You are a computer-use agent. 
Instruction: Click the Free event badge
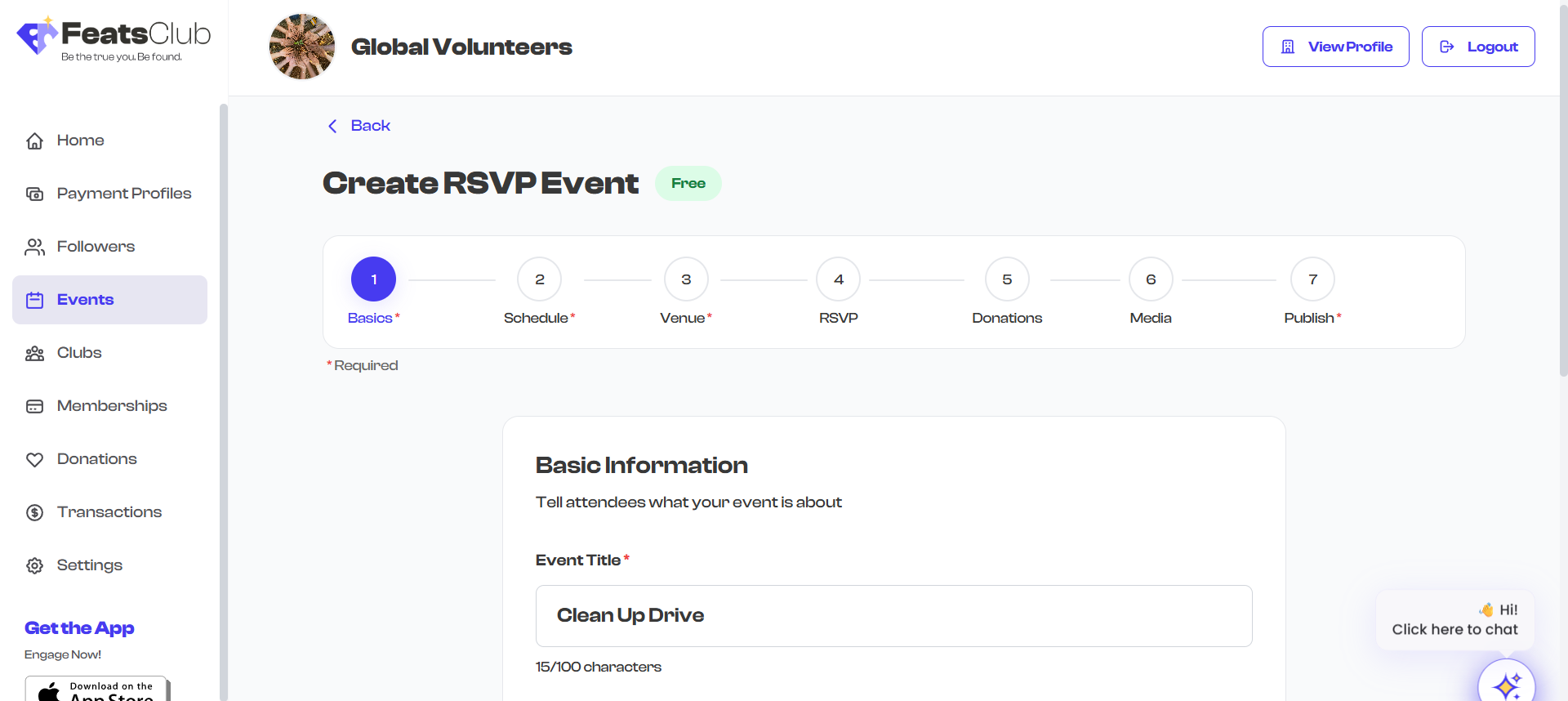coord(688,184)
